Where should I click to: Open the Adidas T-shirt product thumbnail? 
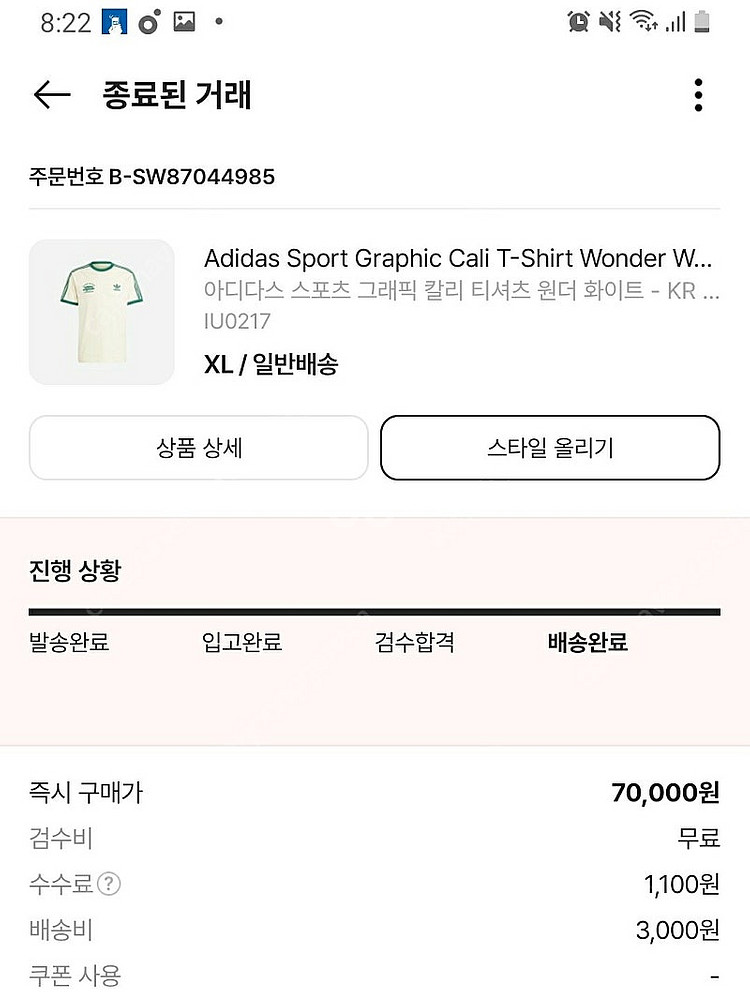point(101,312)
